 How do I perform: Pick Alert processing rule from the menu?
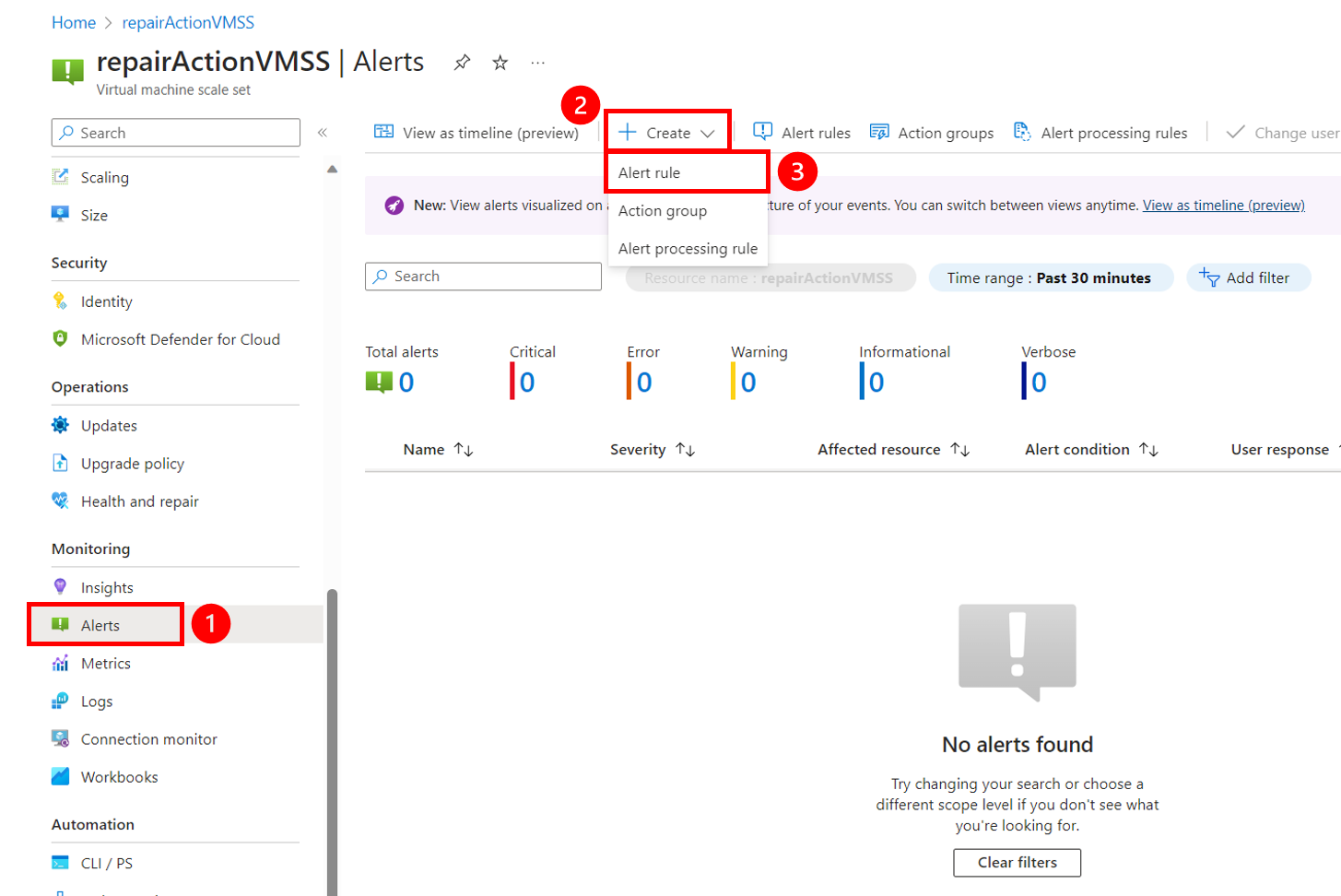[x=687, y=248]
